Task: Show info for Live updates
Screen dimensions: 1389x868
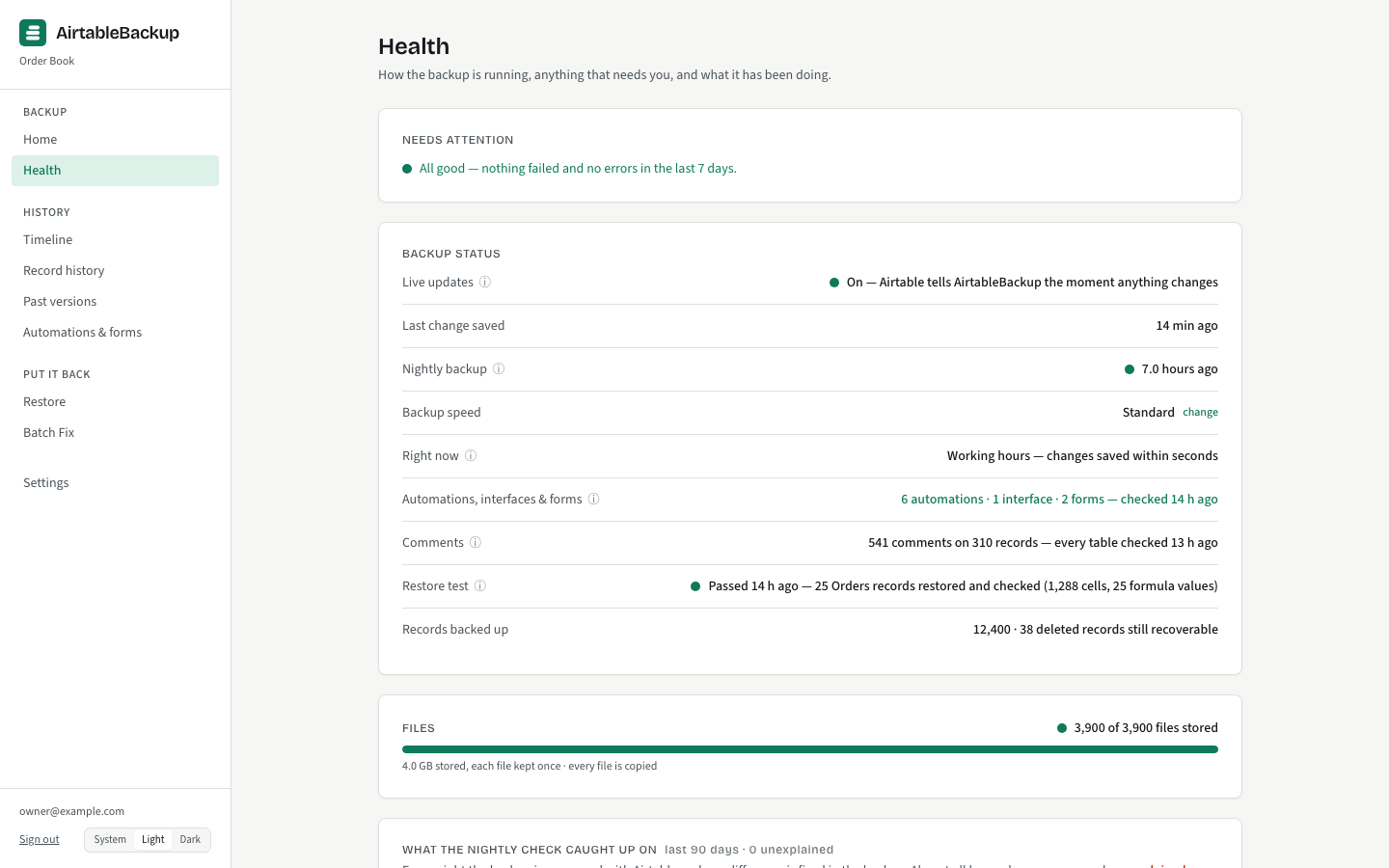Action: (485, 283)
